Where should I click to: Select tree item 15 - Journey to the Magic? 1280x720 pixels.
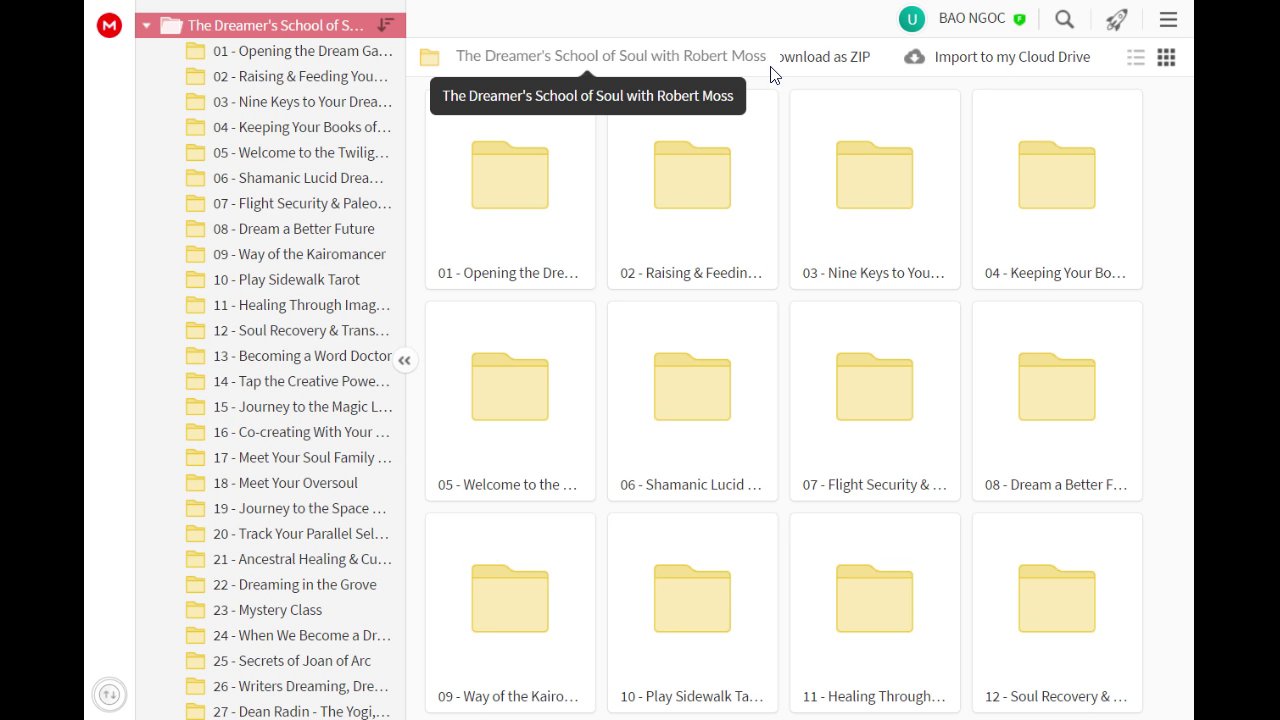[289, 407]
